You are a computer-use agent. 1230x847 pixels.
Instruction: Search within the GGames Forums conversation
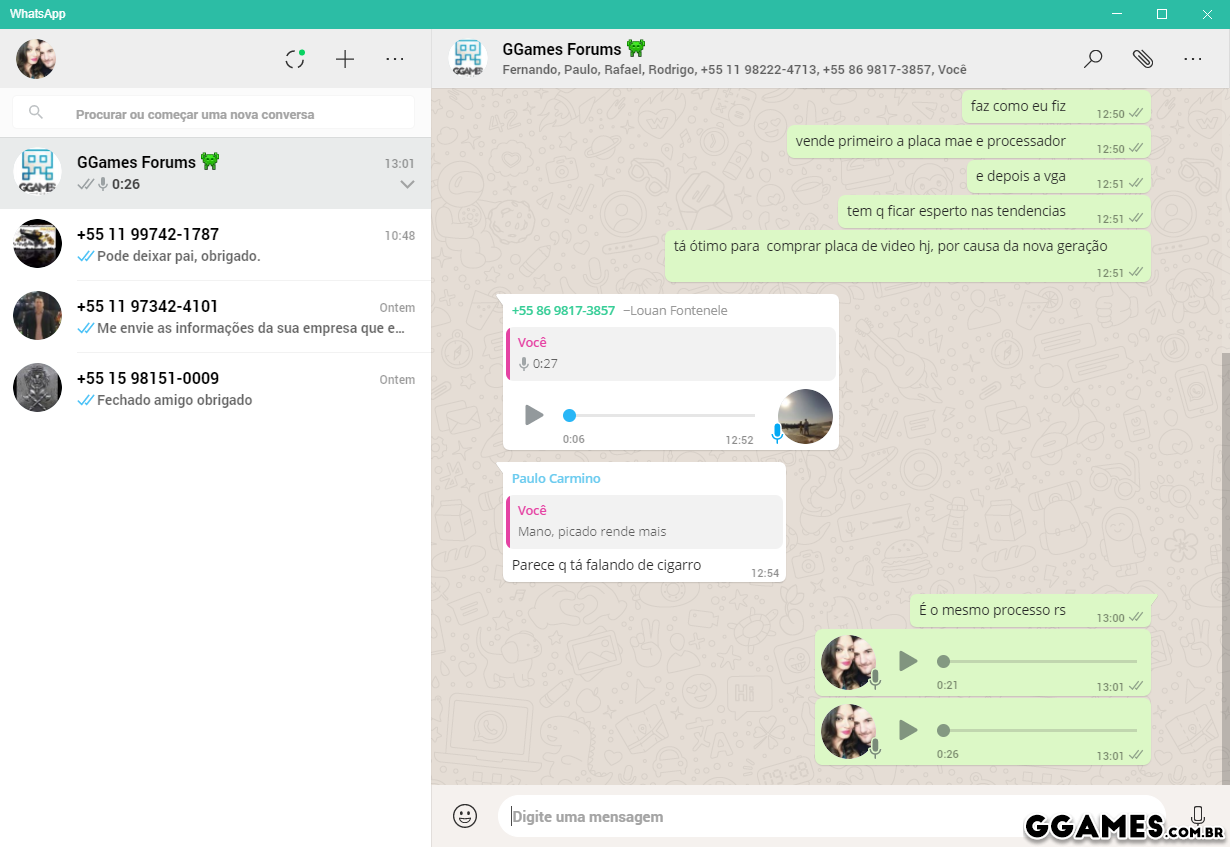[1093, 59]
